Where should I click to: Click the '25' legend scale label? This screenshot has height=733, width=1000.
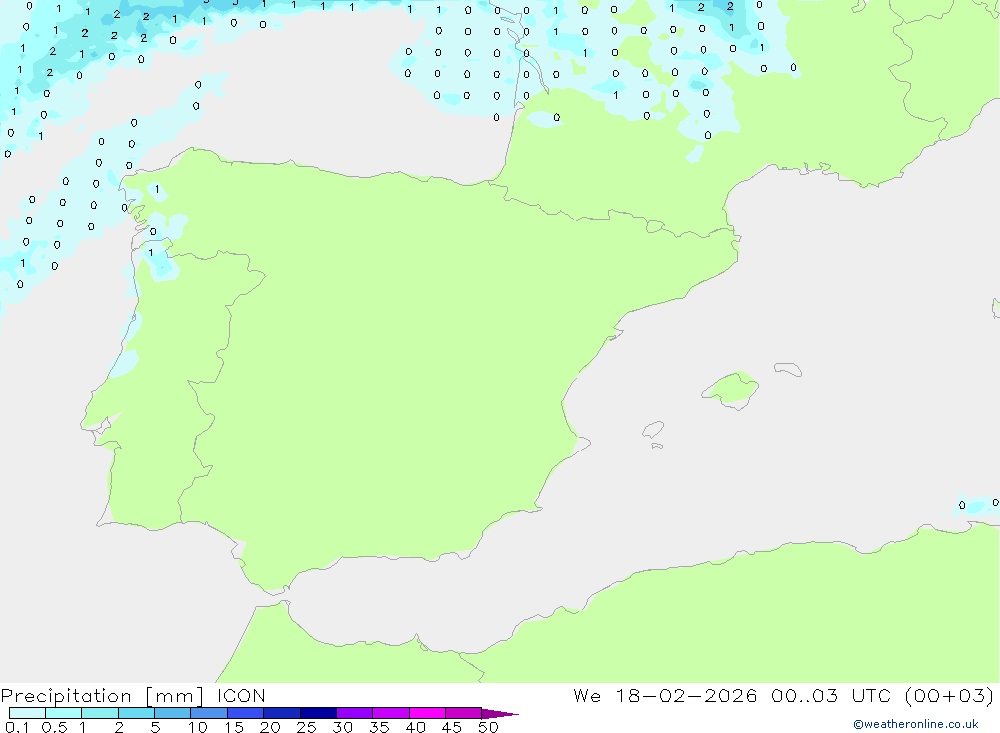point(306,727)
